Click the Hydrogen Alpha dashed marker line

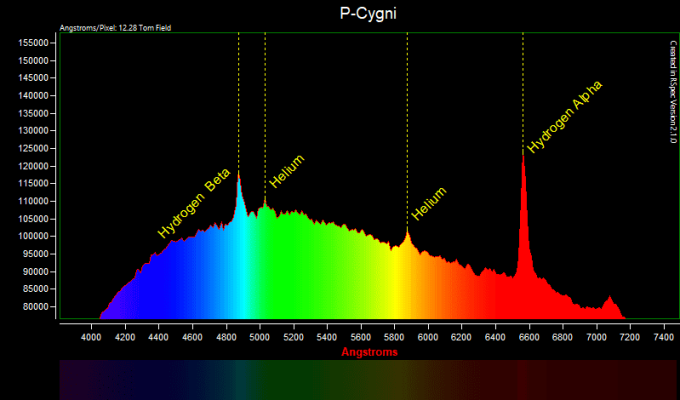[x=523, y=90]
